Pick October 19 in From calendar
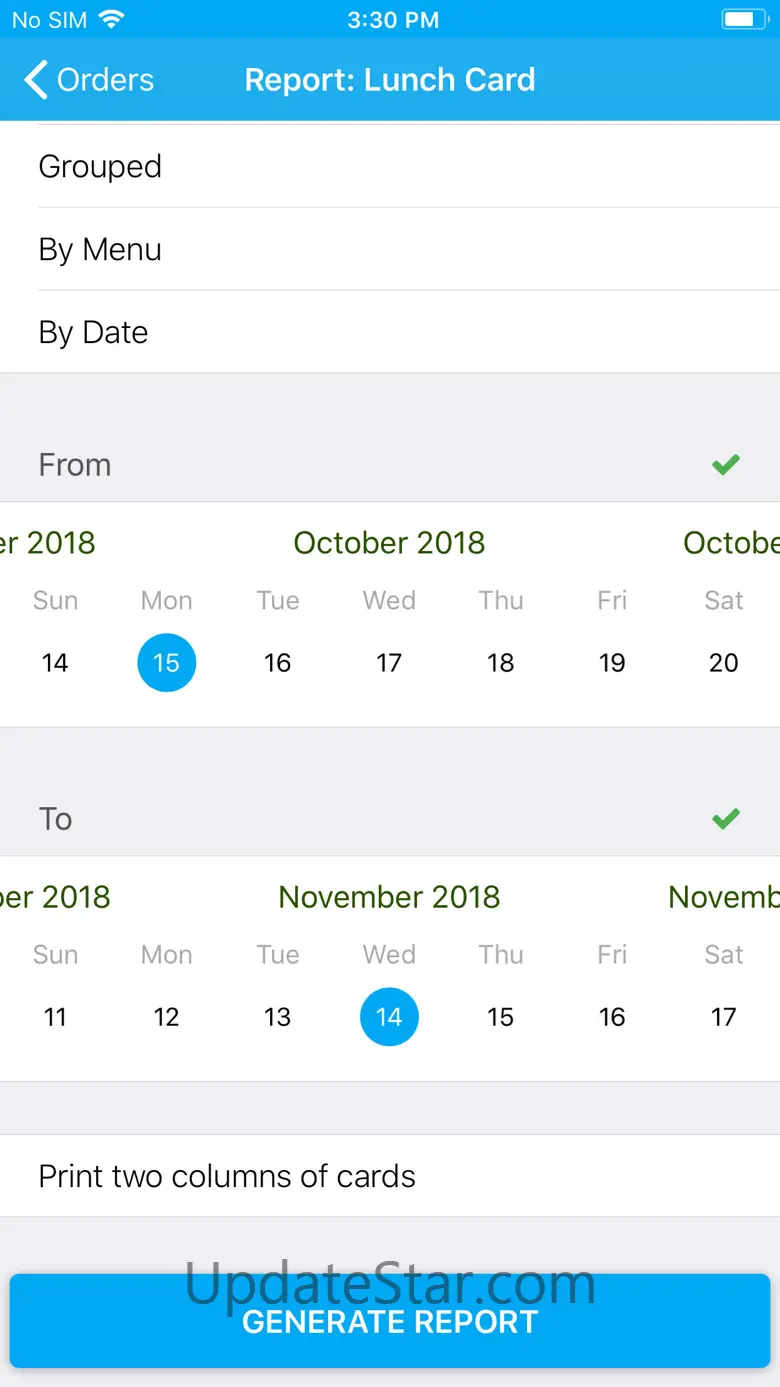The image size is (780, 1387). pyautogui.click(x=612, y=662)
